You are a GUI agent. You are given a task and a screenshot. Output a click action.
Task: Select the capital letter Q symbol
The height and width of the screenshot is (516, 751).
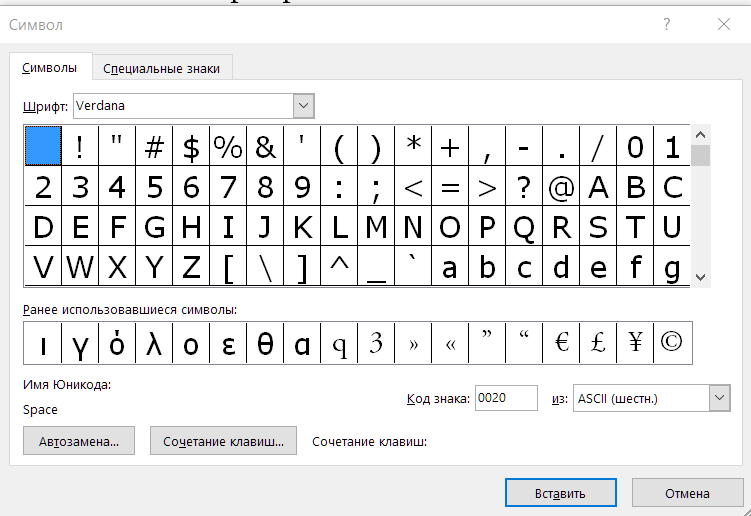pyautogui.click(x=524, y=226)
